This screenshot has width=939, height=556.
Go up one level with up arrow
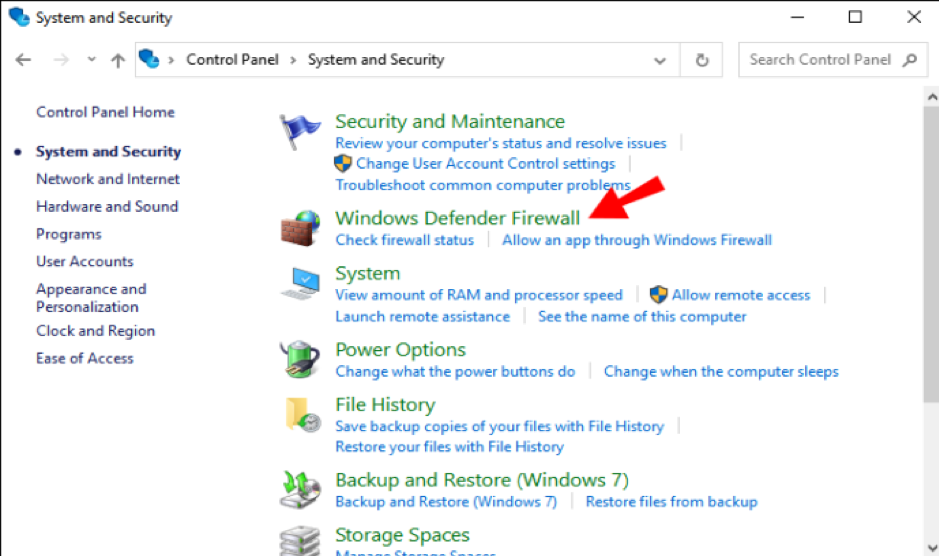point(118,60)
